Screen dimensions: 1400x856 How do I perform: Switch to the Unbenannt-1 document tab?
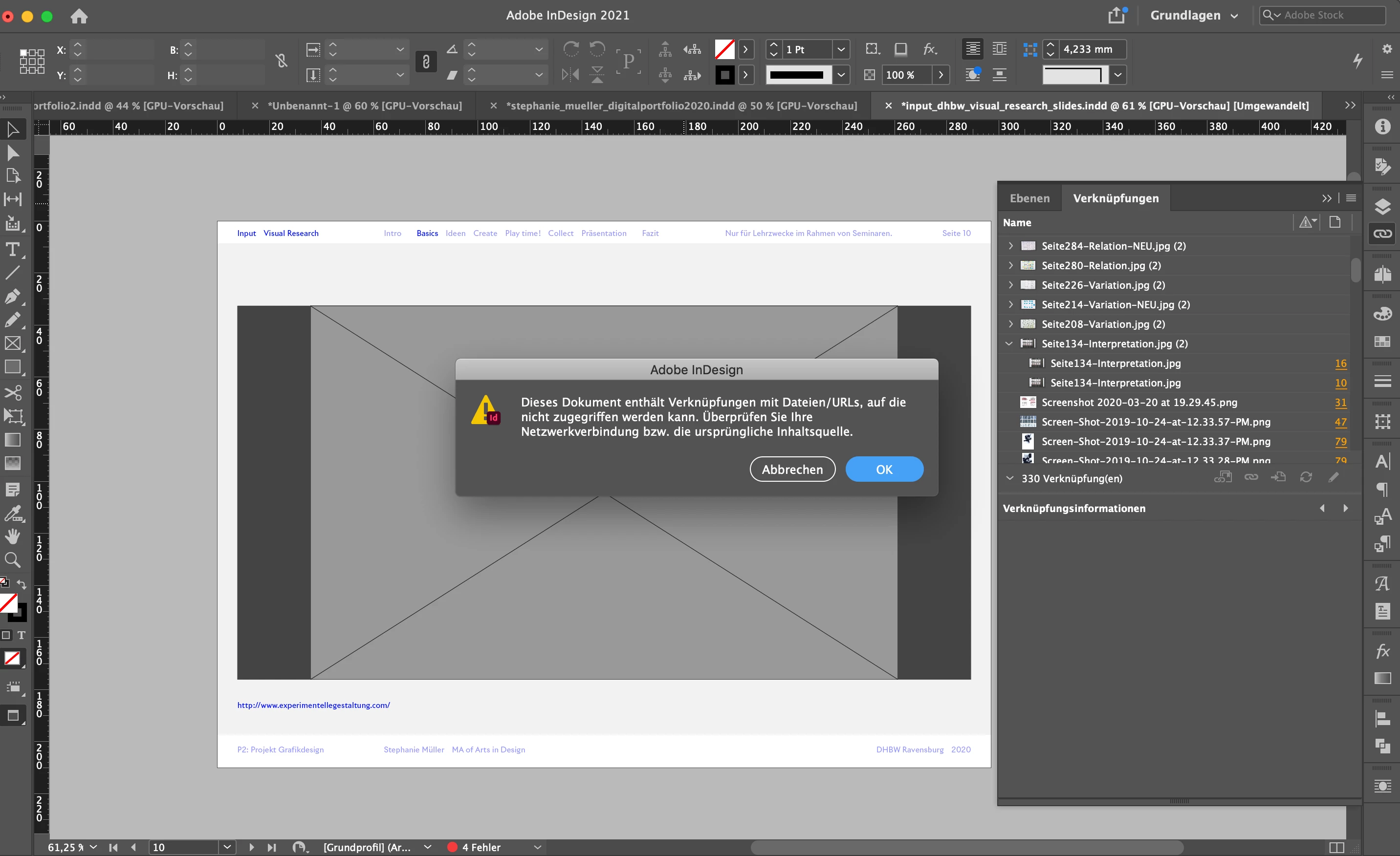click(x=364, y=106)
